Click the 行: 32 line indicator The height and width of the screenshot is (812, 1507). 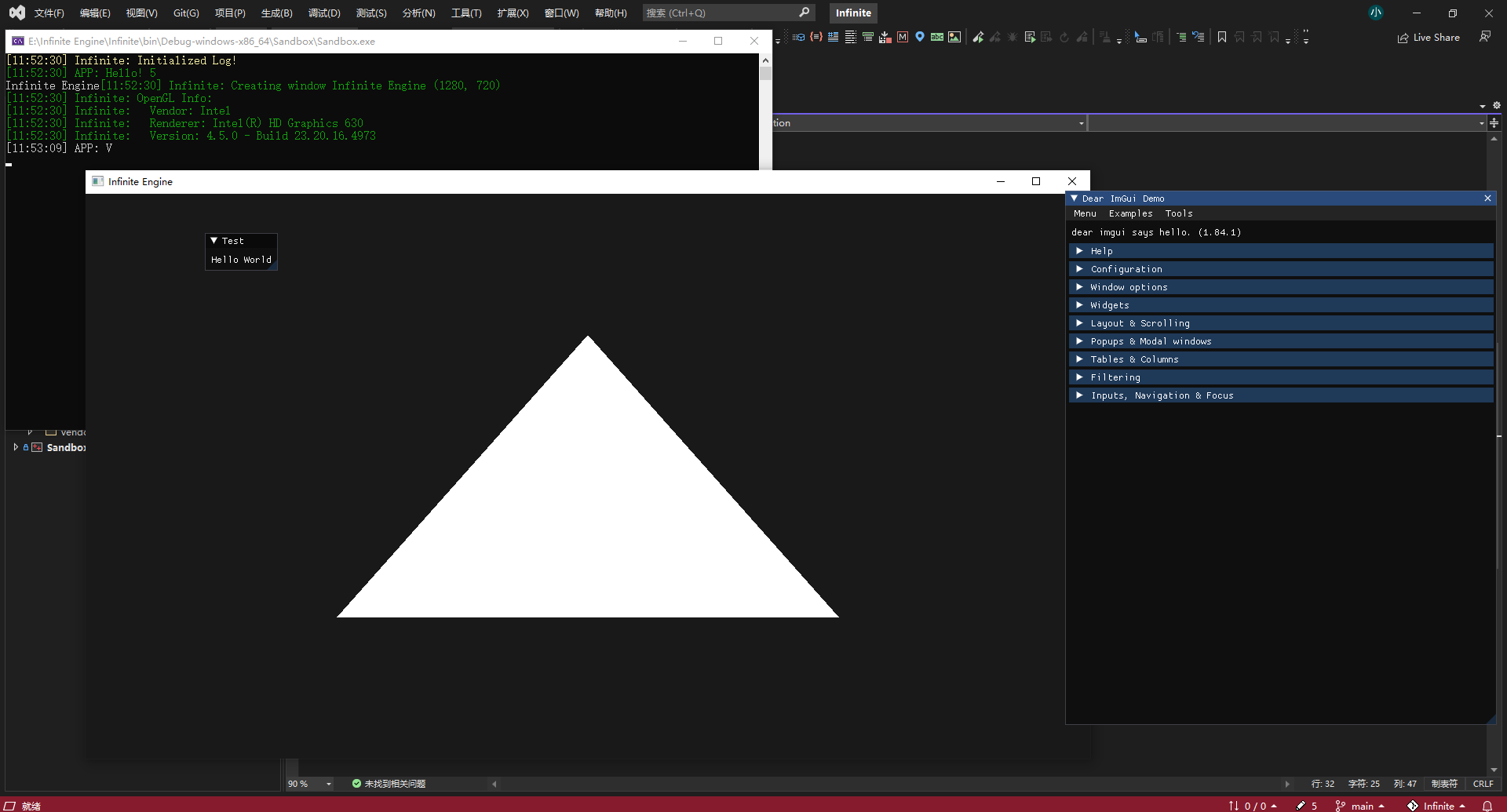(1323, 784)
